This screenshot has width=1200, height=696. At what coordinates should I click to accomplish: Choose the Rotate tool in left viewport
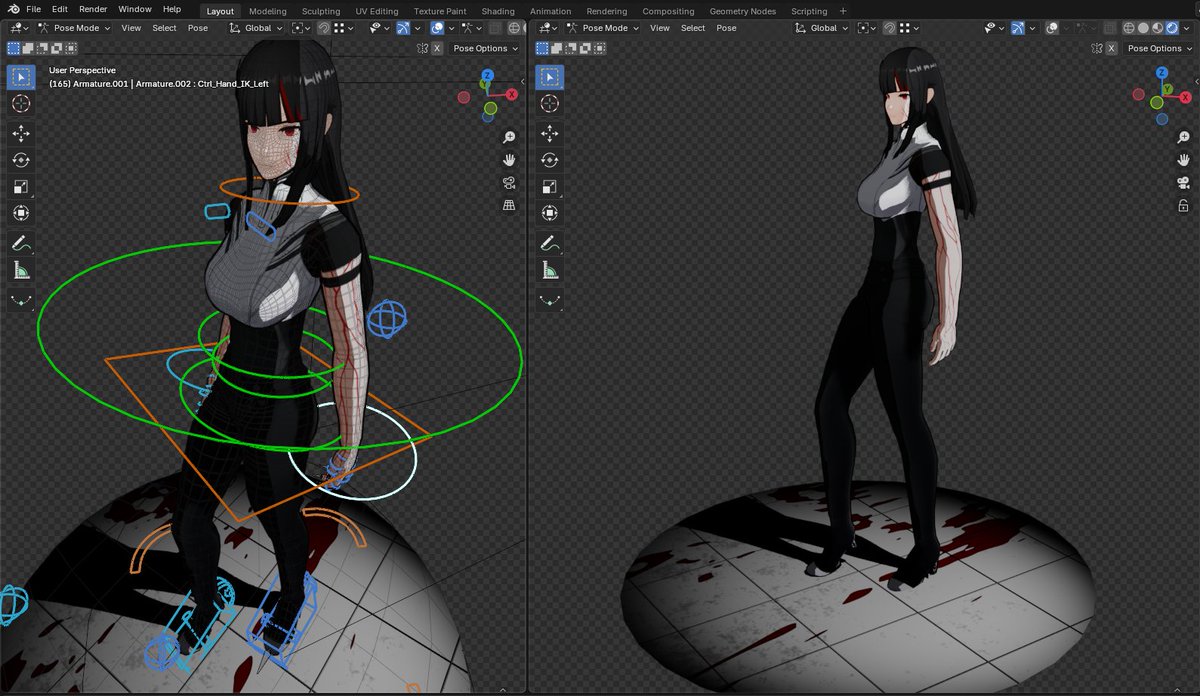coord(21,160)
